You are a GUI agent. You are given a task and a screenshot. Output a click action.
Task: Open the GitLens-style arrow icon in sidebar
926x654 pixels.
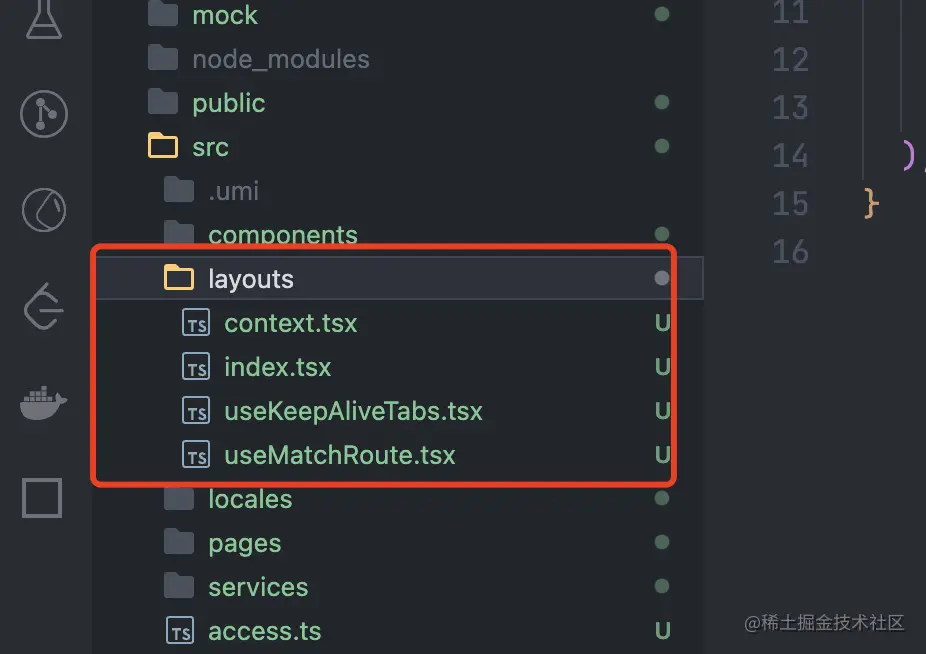click(44, 306)
